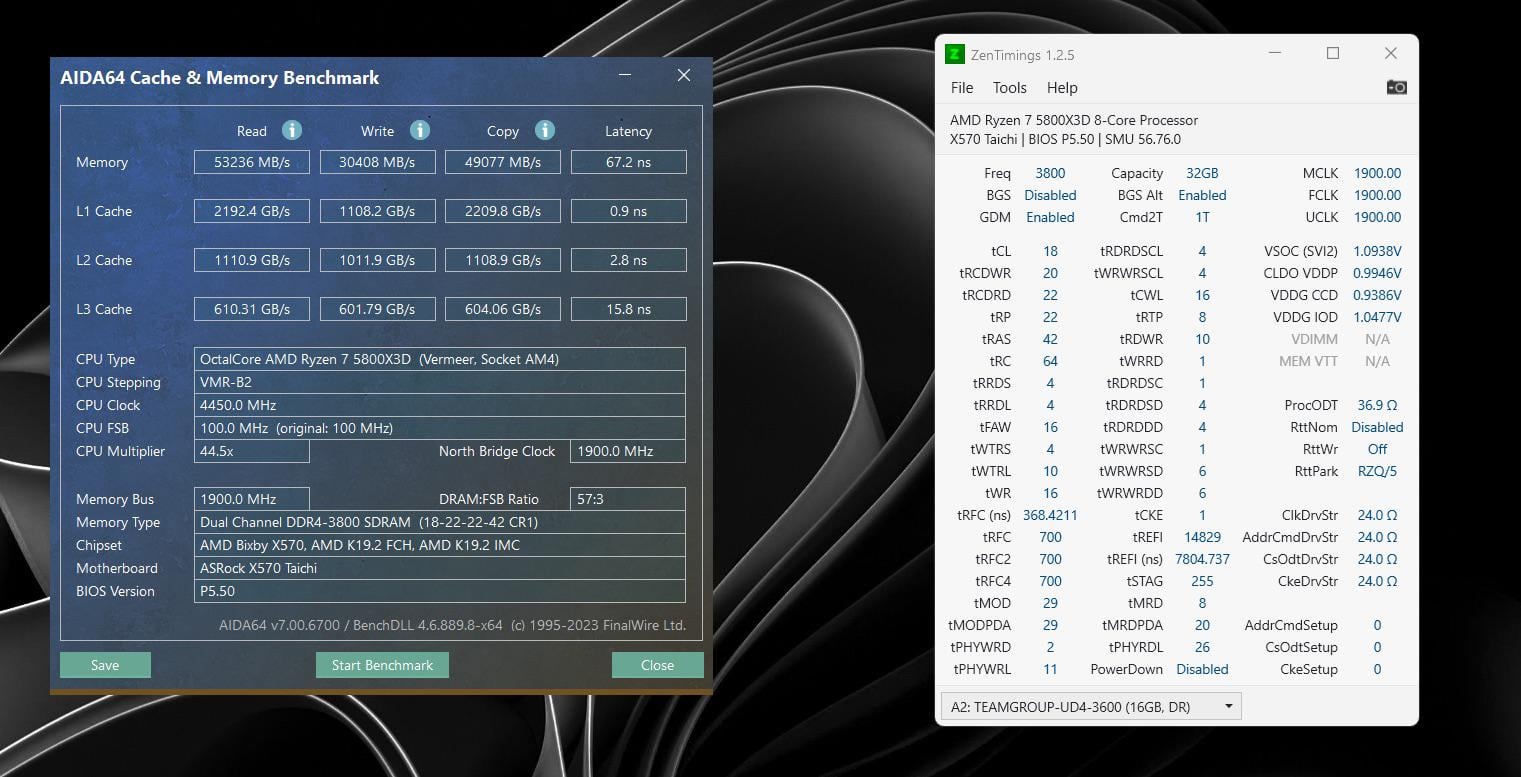Select the L3 Cache read value 610.31 GB/s

[x=252, y=309]
